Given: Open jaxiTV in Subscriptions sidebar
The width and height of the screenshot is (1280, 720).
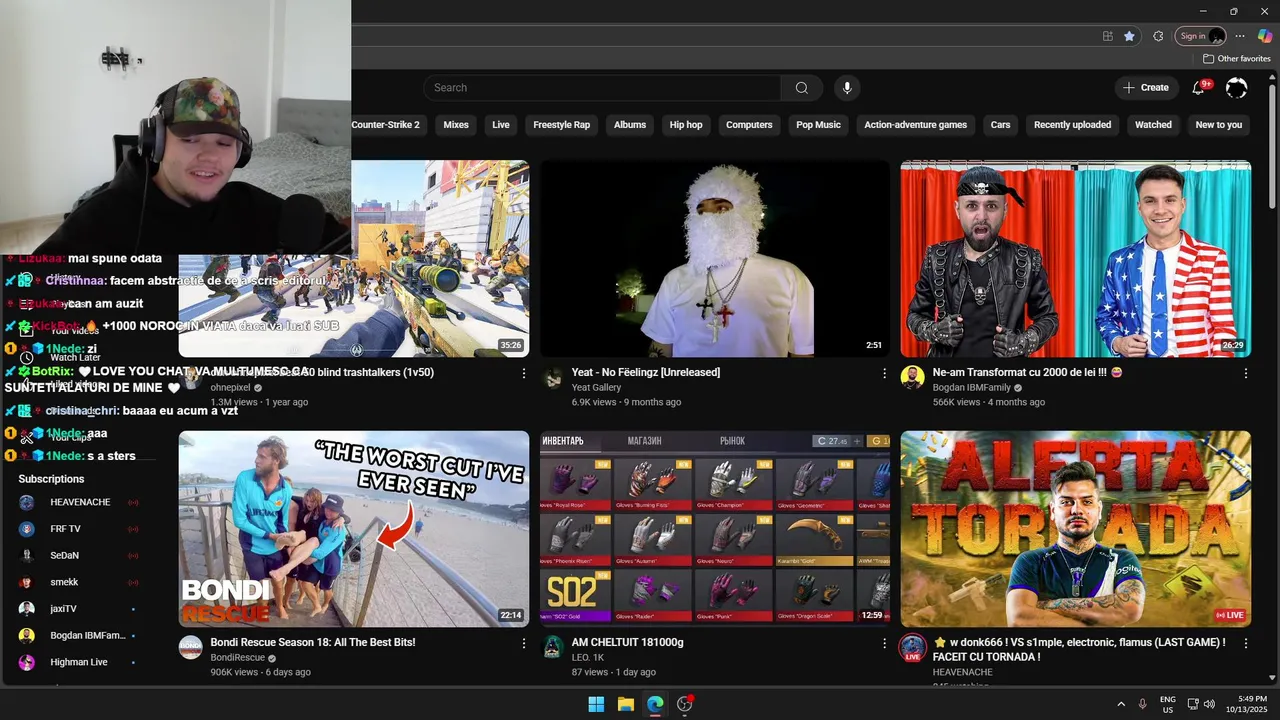Looking at the screenshot, I should (80, 609).
